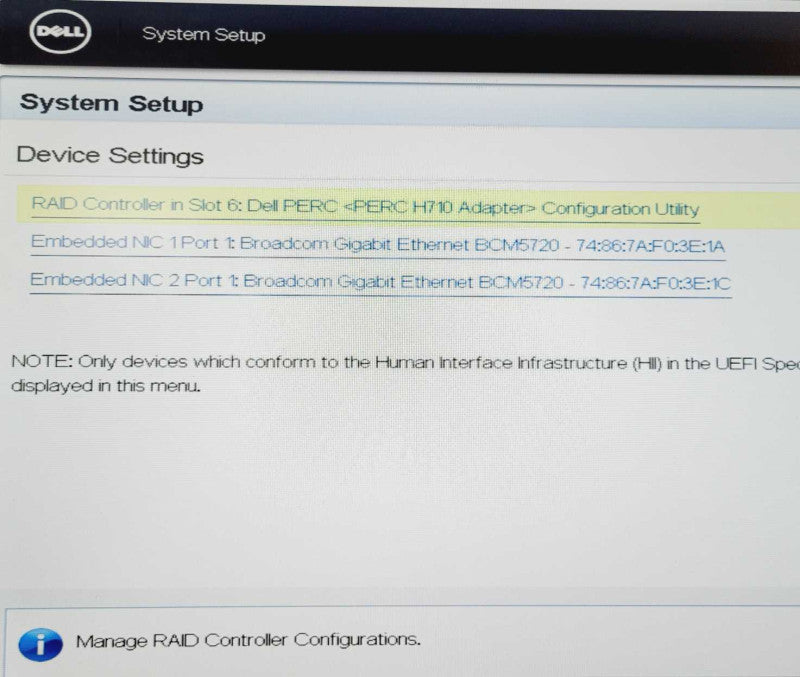Click 'System Setup' text in top banner
Viewport: 800px width, 677px height.
pyautogui.click(x=204, y=35)
